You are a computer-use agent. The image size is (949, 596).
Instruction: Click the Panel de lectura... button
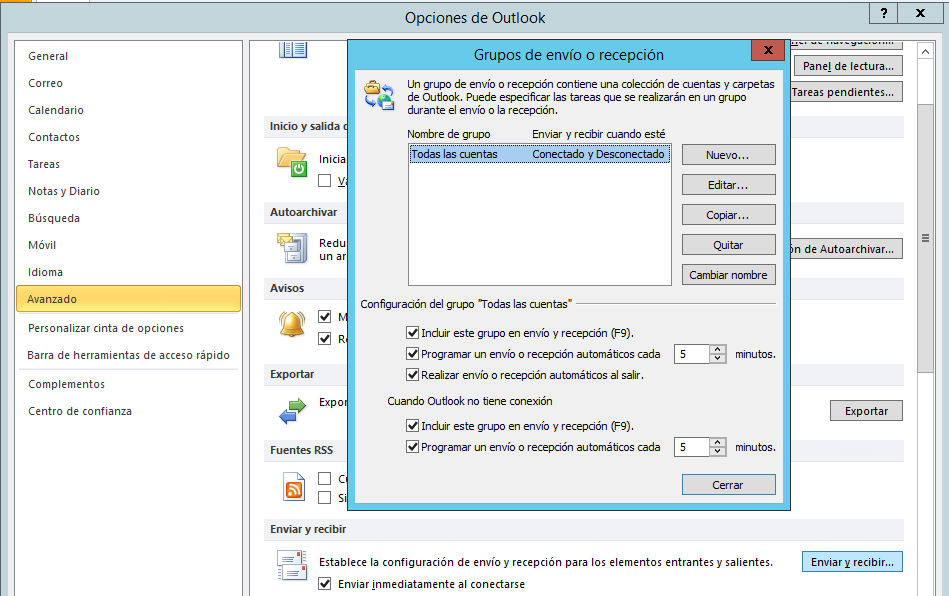[849, 66]
